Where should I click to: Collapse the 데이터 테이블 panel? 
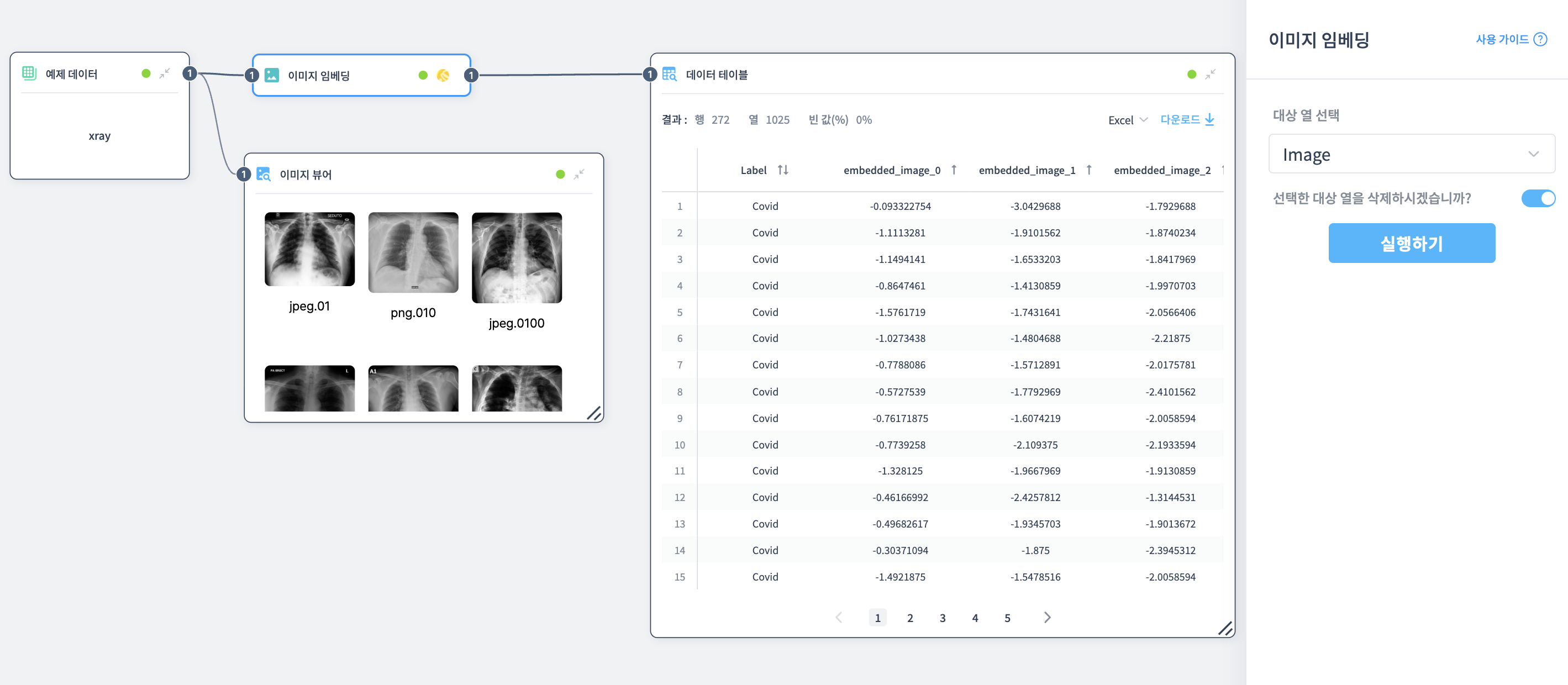click(x=1210, y=74)
